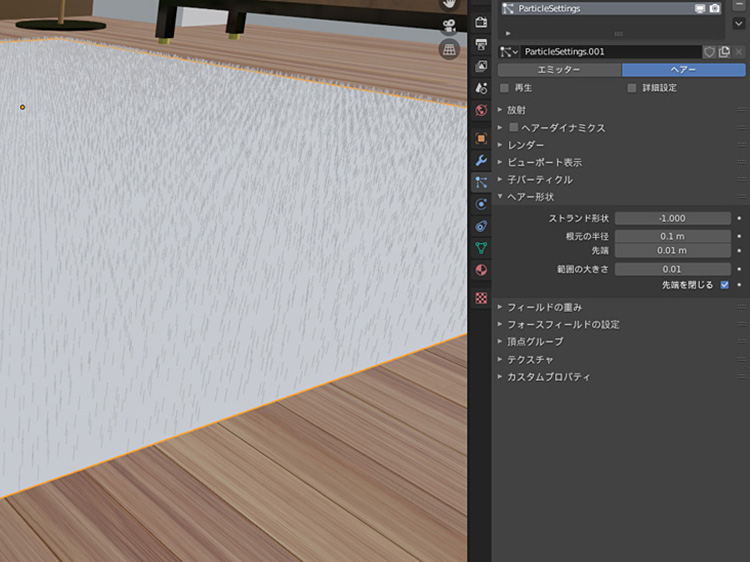Uncheck the 先端を閉じる checkbox
Viewport: 750px width, 562px height.
click(725, 285)
